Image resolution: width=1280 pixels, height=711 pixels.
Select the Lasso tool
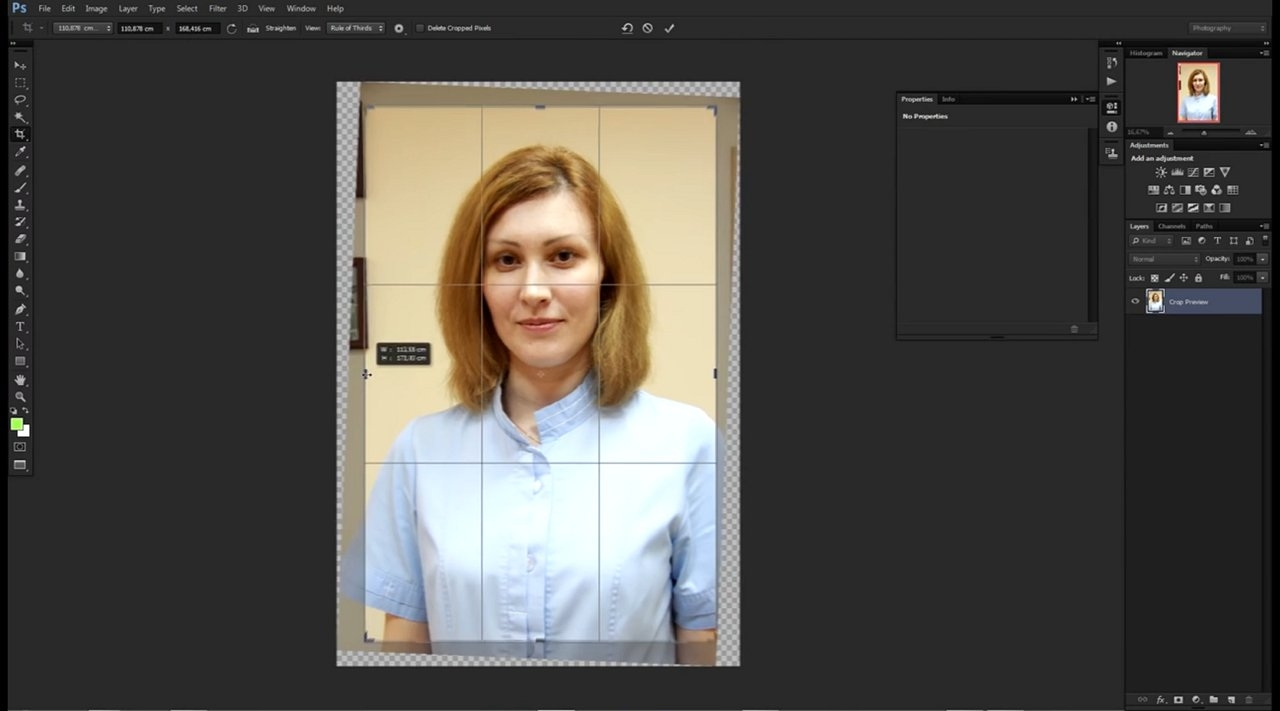pos(20,100)
